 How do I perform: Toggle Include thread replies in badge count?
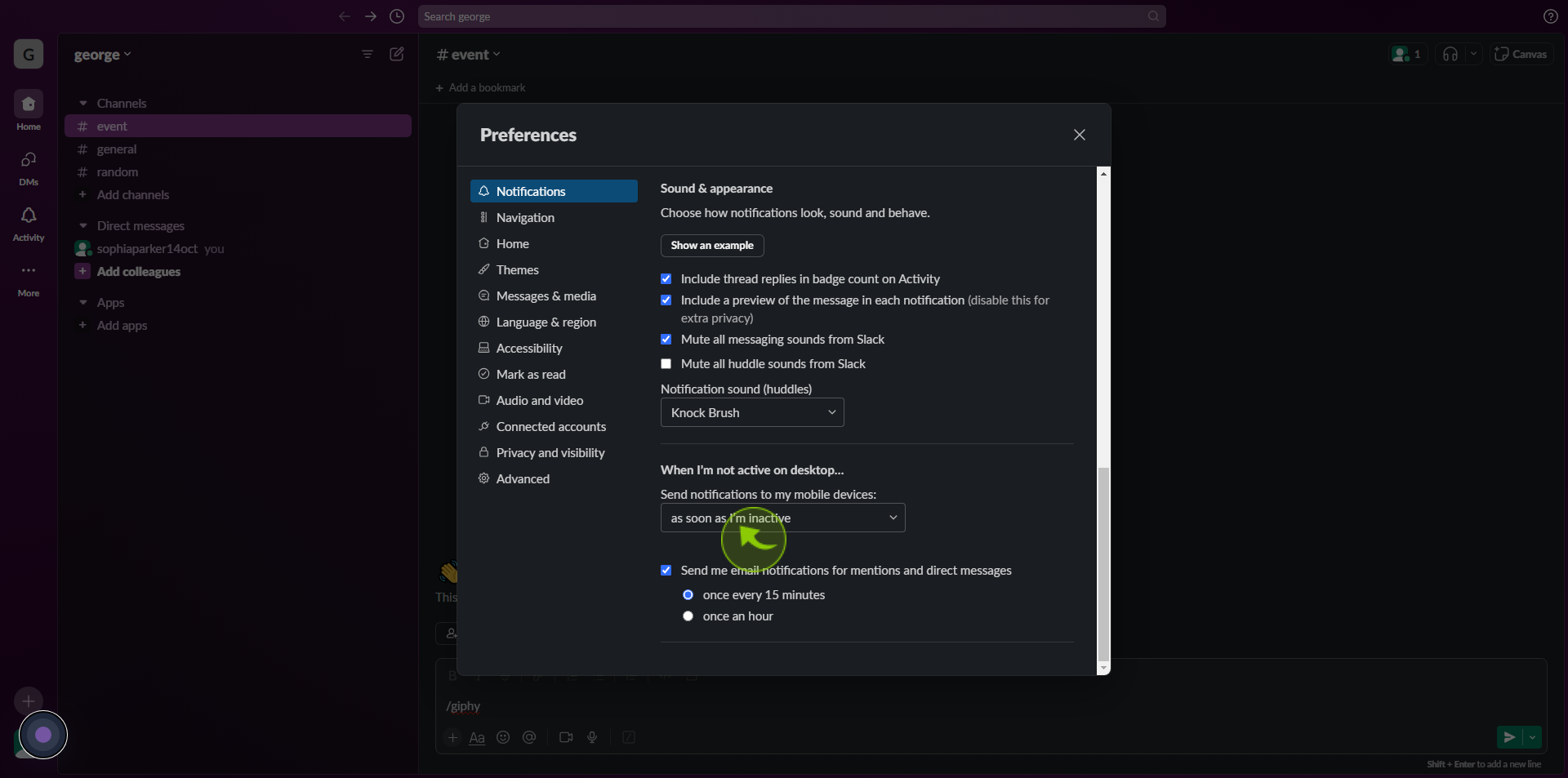tap(666, 279)
